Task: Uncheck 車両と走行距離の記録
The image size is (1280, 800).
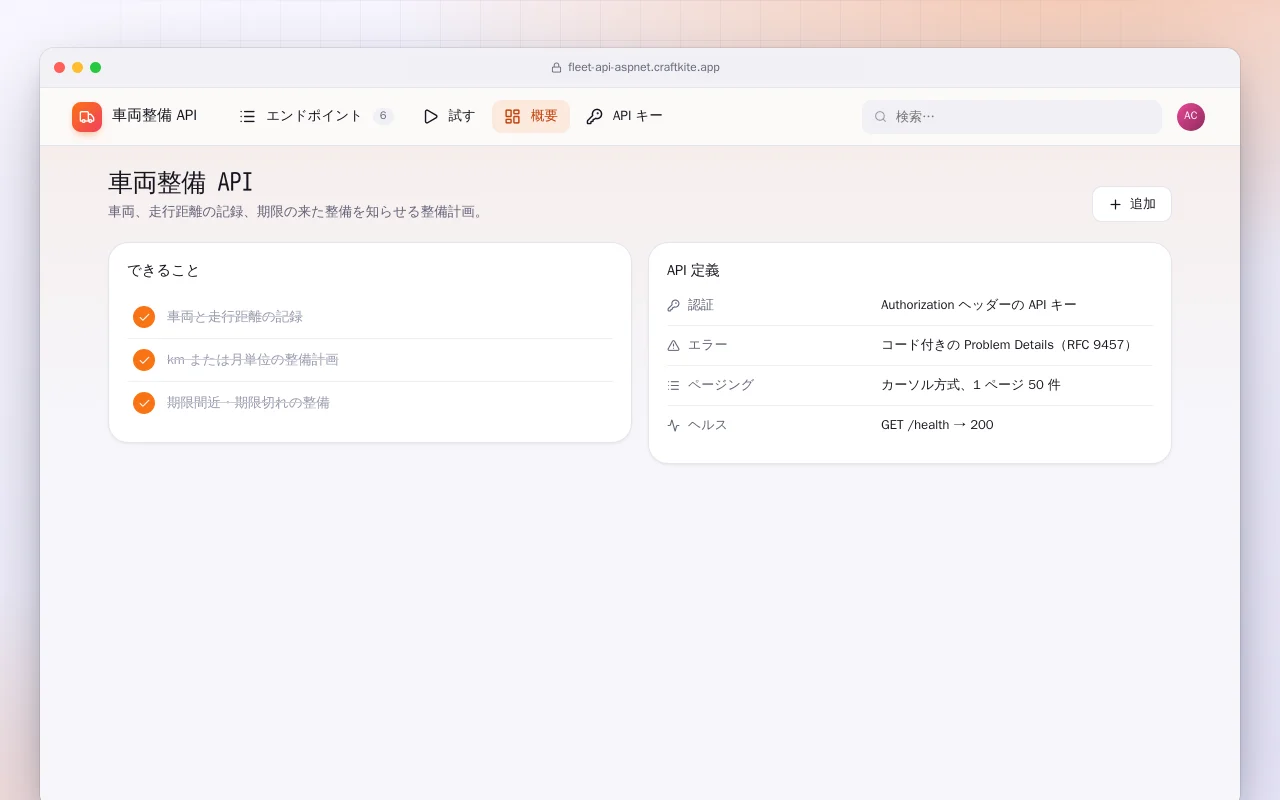Action: pyautogui.click(x=144, y=317)
